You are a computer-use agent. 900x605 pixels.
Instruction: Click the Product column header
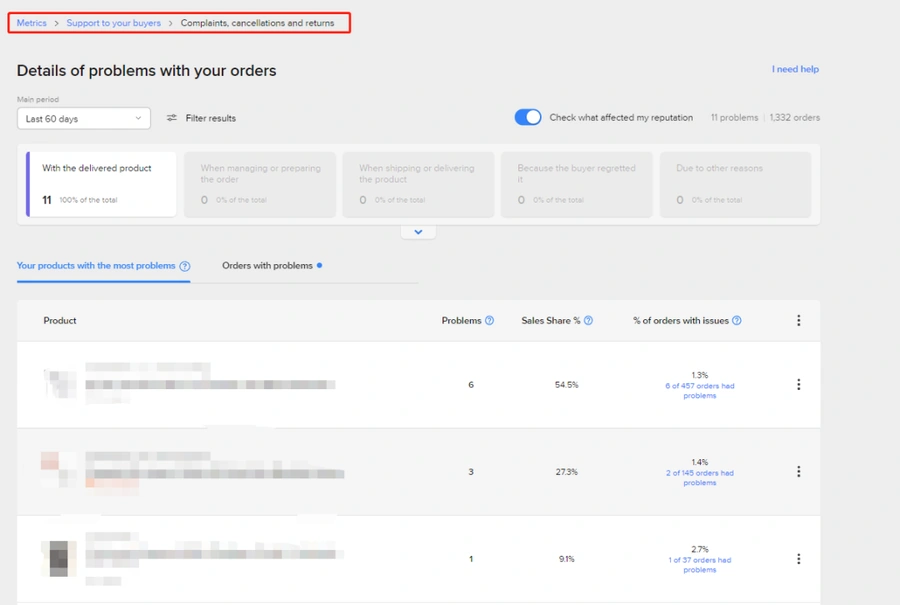(x=60, y=320)
